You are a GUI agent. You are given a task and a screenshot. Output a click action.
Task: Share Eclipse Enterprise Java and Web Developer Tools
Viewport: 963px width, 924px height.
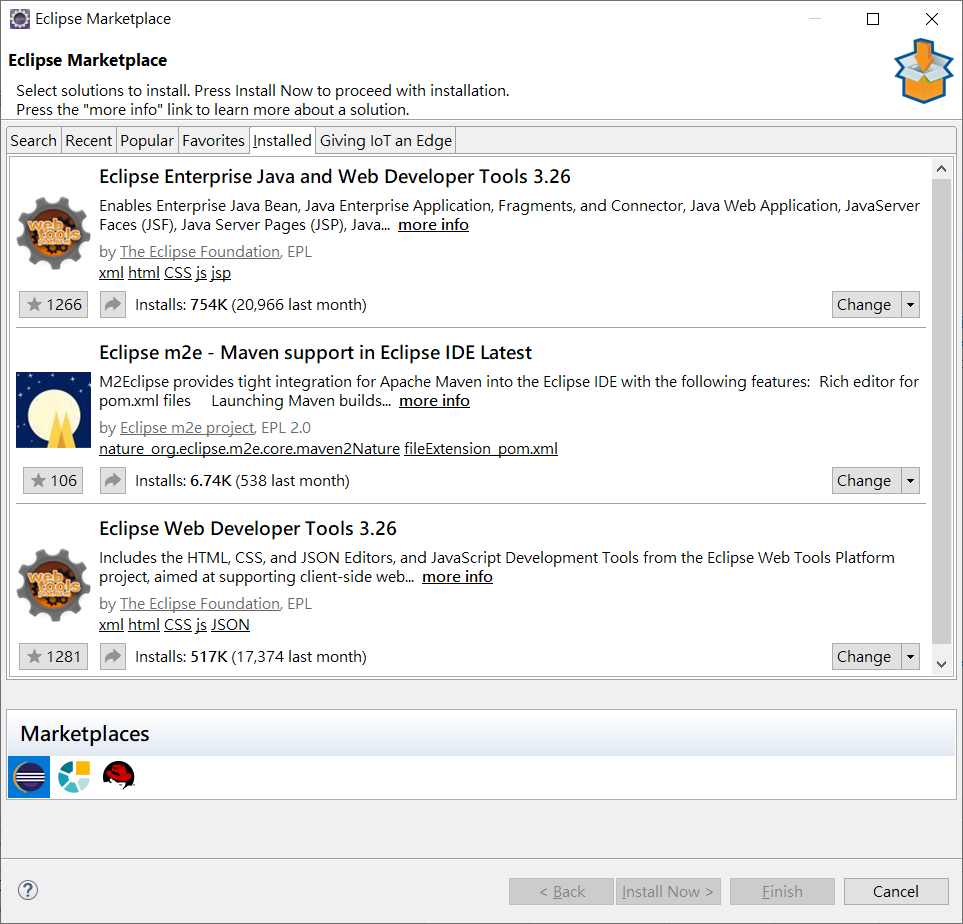click(x=113, y=305)
